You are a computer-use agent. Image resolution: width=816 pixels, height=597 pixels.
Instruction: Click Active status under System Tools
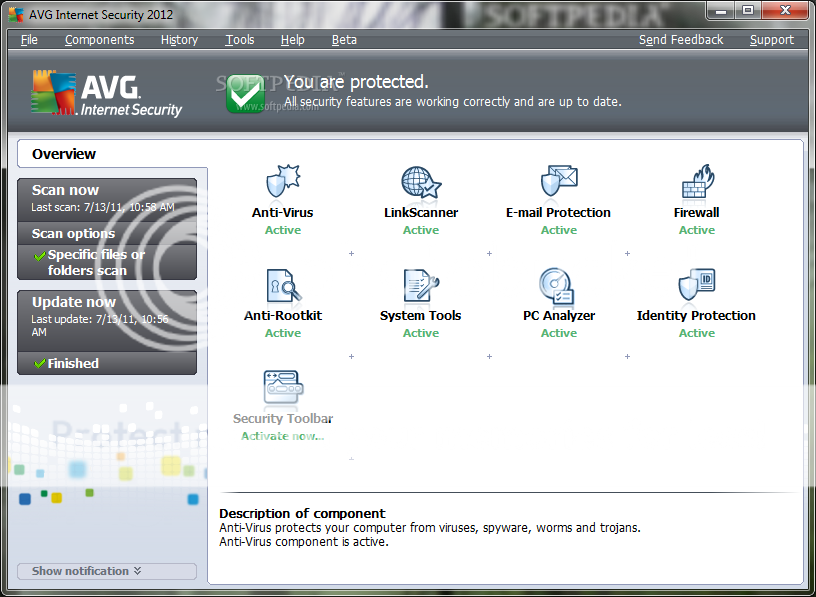point(421,333)
